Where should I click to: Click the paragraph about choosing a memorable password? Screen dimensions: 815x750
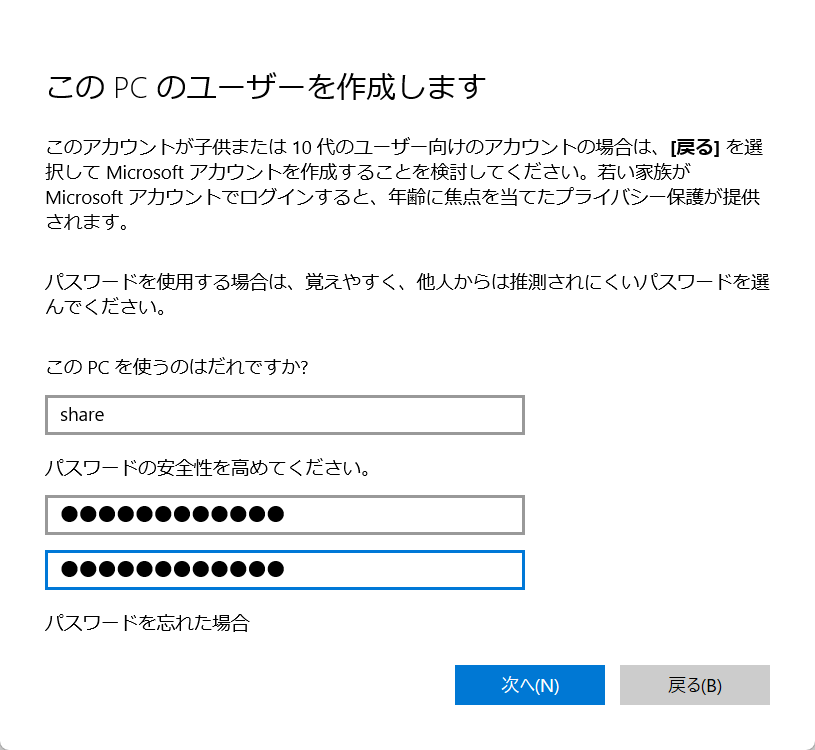pos(408,294)
